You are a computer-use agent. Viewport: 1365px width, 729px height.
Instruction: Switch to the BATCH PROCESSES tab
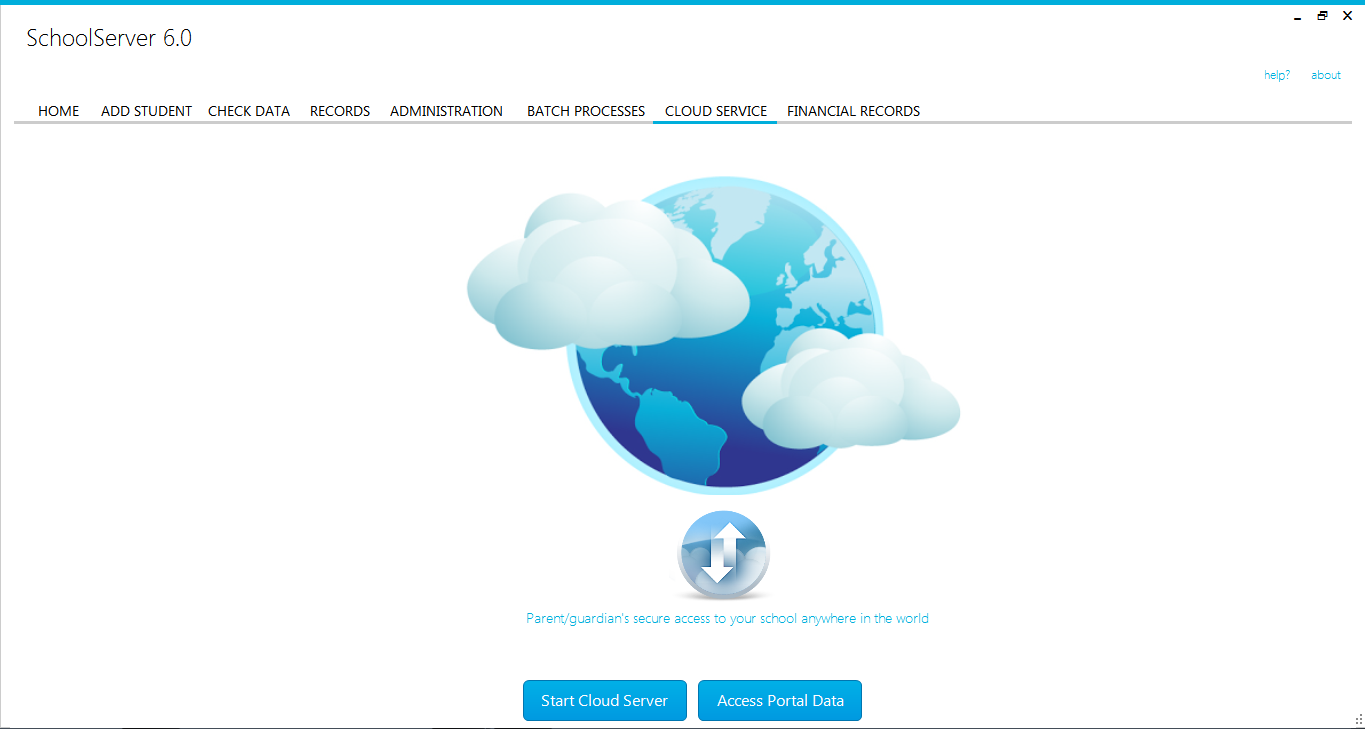pos(585,111)
